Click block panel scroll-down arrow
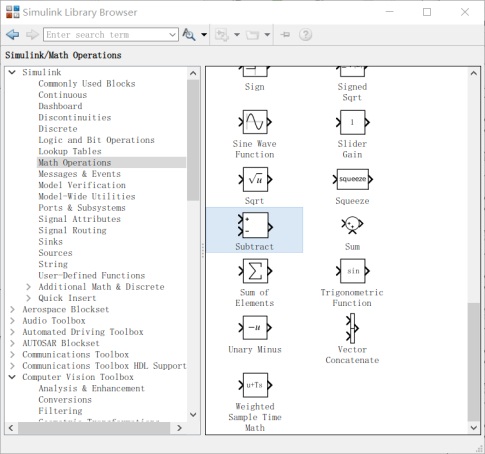The width and height of the screenshot is (485, 454). coord(474,428)
